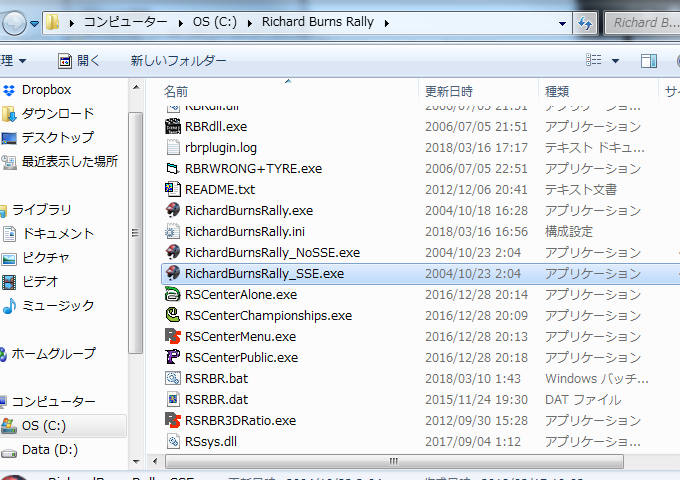
Task: Click the RSRBR3DRatio.exe icon
Action: pyautogui.click(x=173, y=421)
